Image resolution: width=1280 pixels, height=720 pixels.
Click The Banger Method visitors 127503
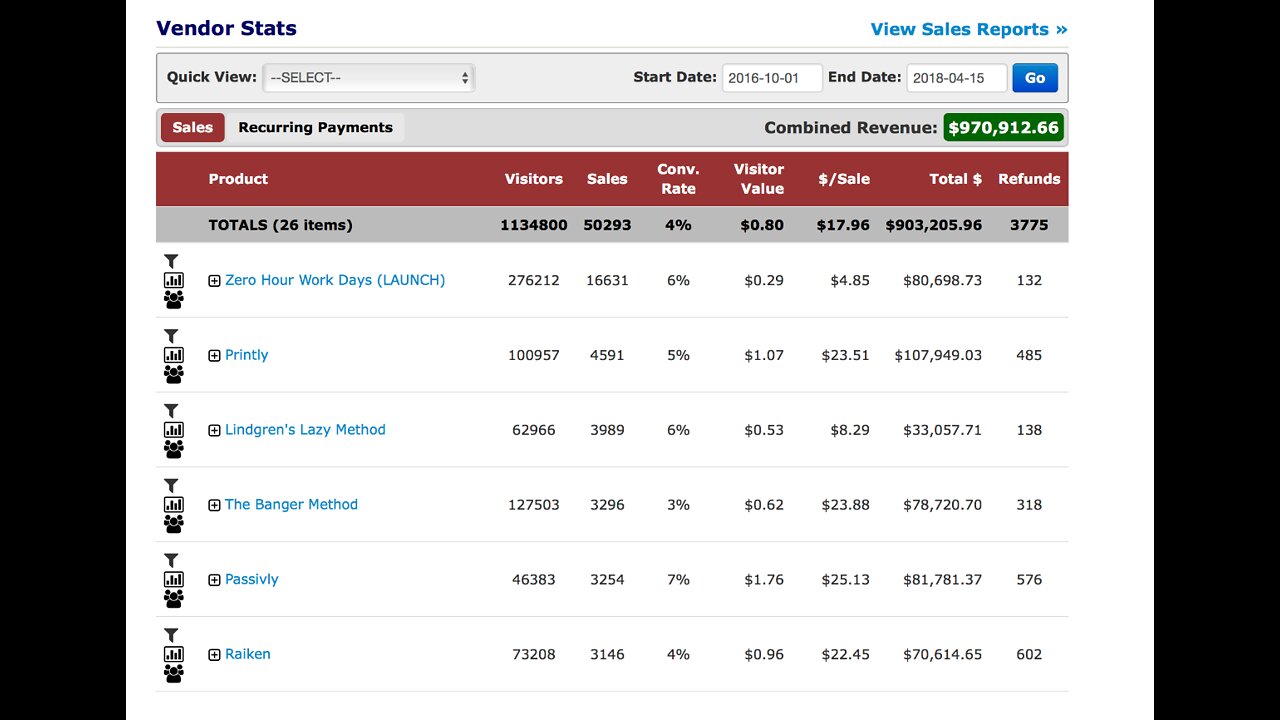[534, 505]
